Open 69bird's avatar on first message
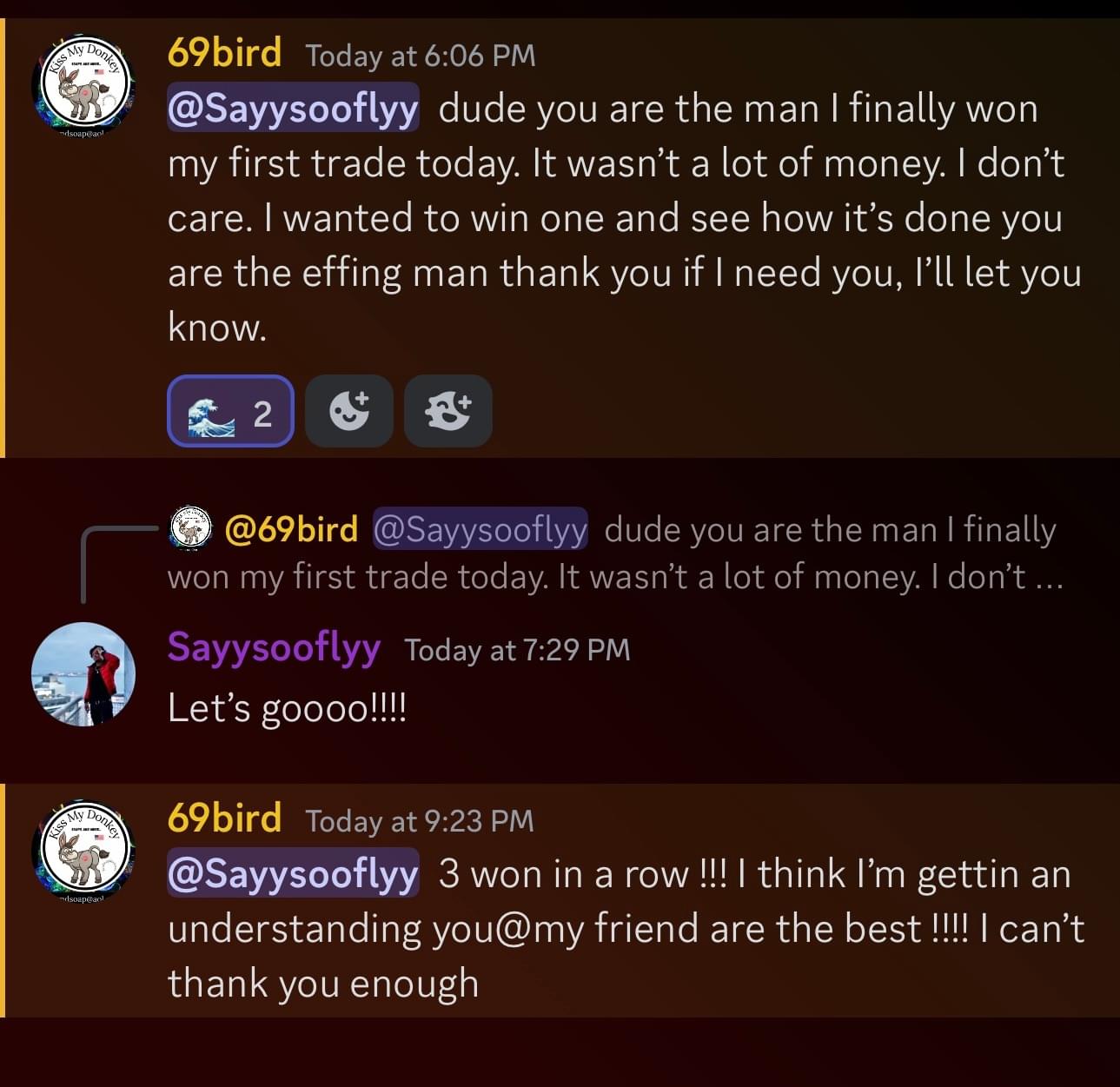Viewport: 1120px width, 1087px height. tap(83, 84)
